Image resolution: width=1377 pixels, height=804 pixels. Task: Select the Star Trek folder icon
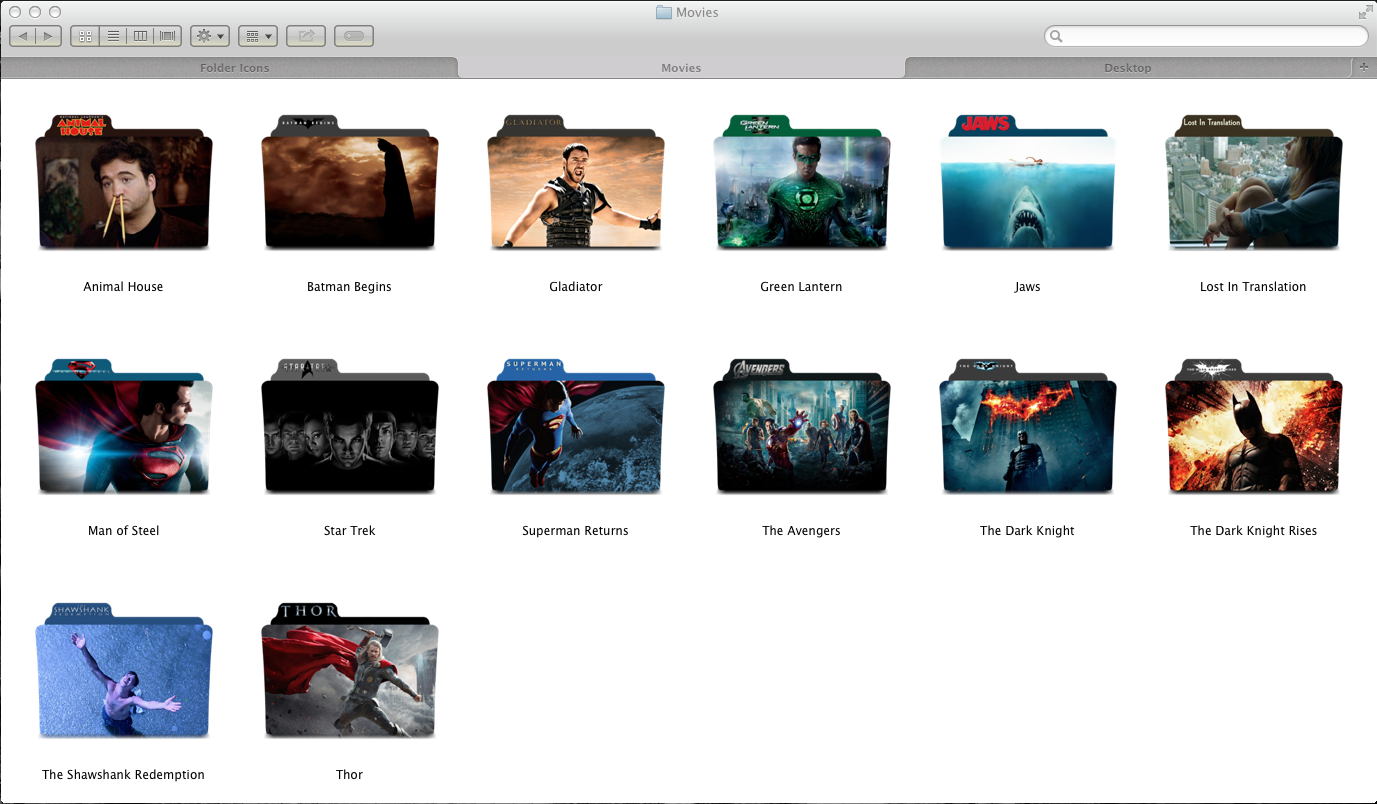click(350, 426)
